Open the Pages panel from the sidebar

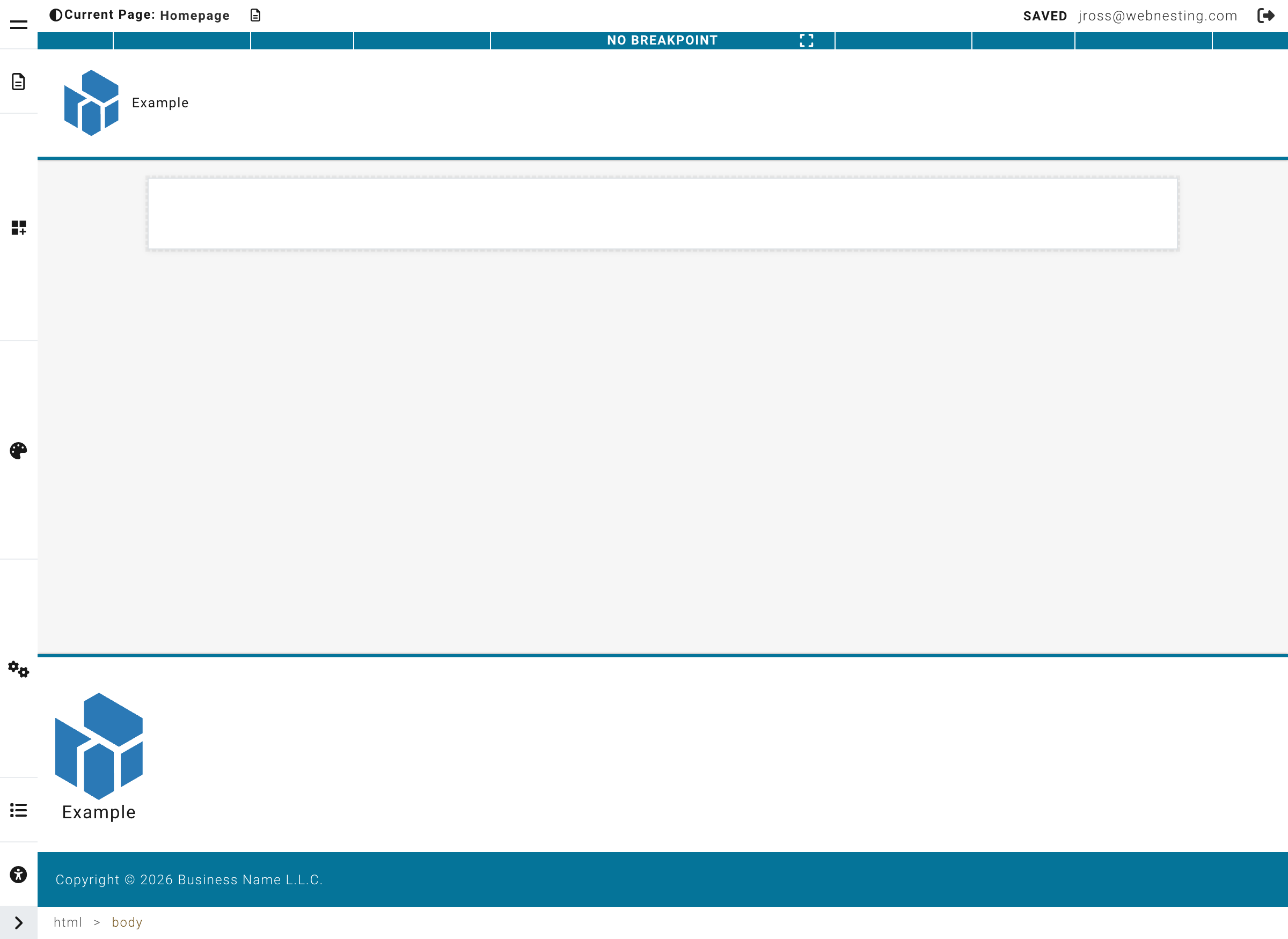[18, 82]
